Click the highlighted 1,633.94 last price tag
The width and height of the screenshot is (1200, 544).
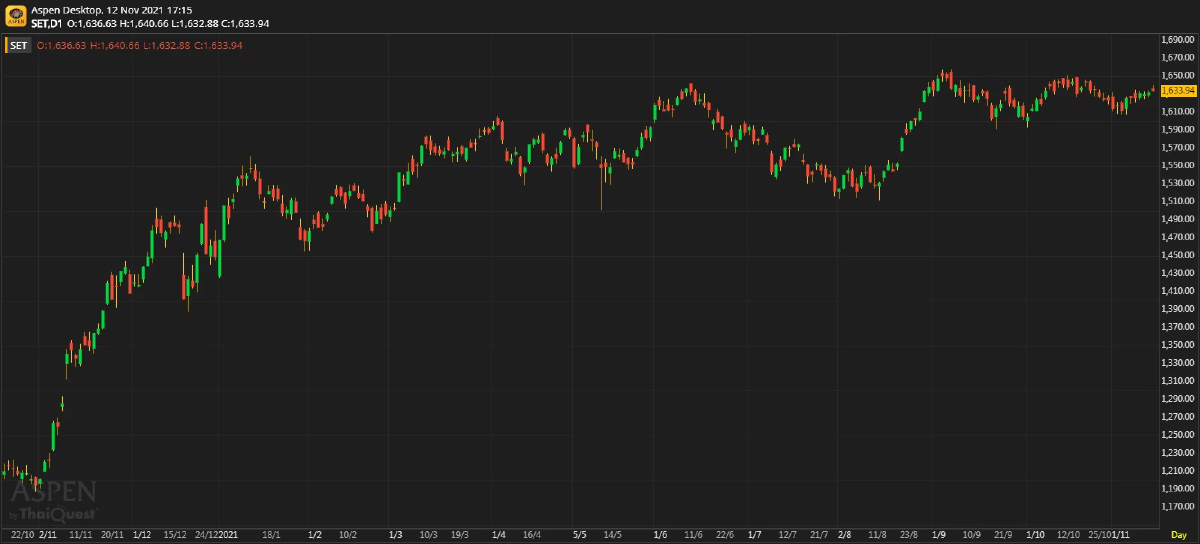coord(1179,91)
